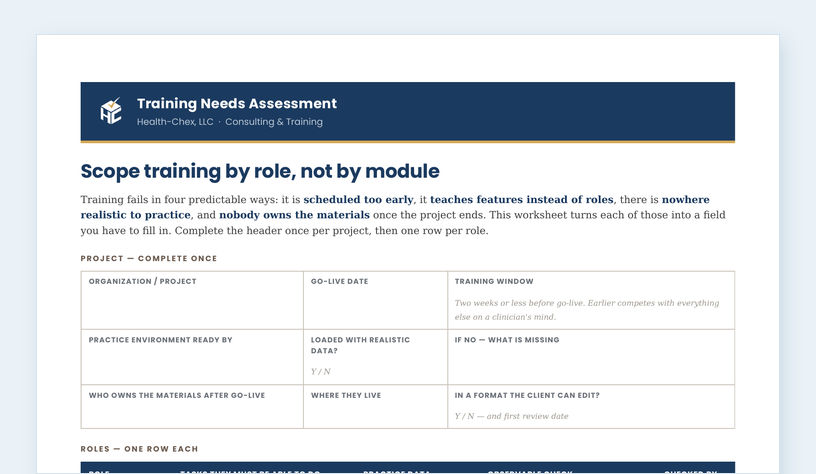The width and height of the screenshot is (816, 474).
Task: Click the 'PROJECT — COMPLETE ONCE' section label
Action: tap(149, 259)
